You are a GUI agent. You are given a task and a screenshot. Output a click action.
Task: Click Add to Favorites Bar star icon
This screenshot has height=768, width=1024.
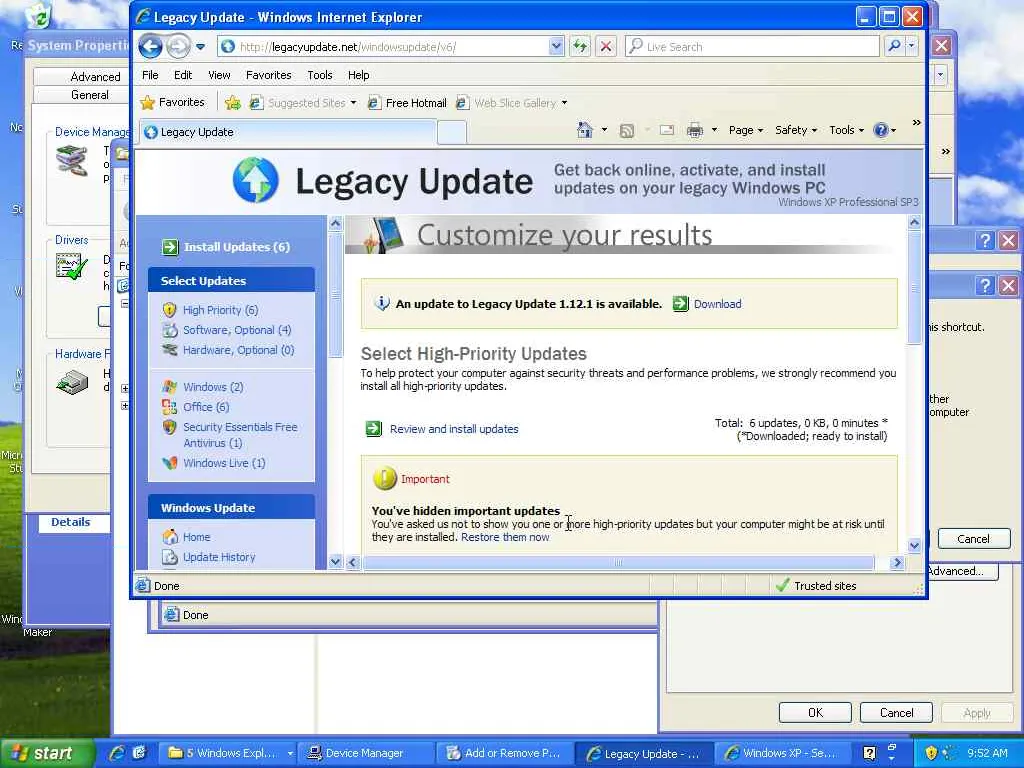(232, 103)
